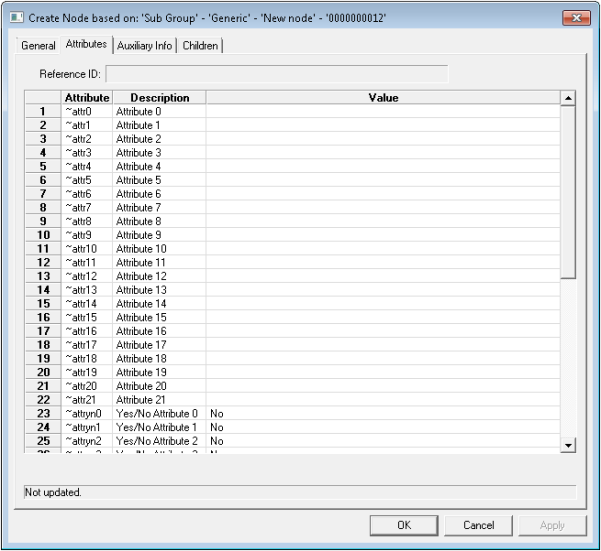Click the ~attr13 attribute cell
The height and width of the screenshot is (551, 601).
pos(87,290)
